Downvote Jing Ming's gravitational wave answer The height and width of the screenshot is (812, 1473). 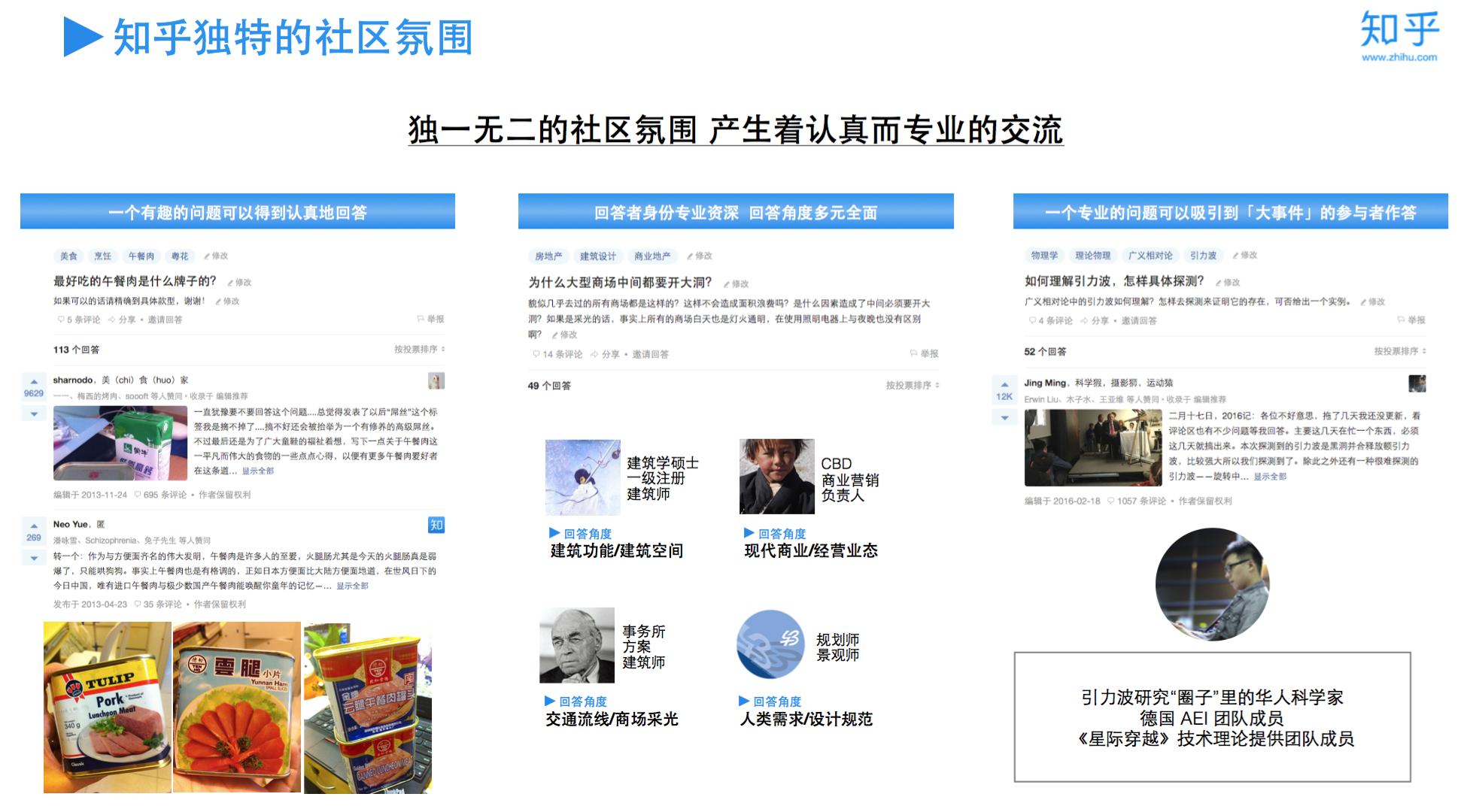[1004, 417]
